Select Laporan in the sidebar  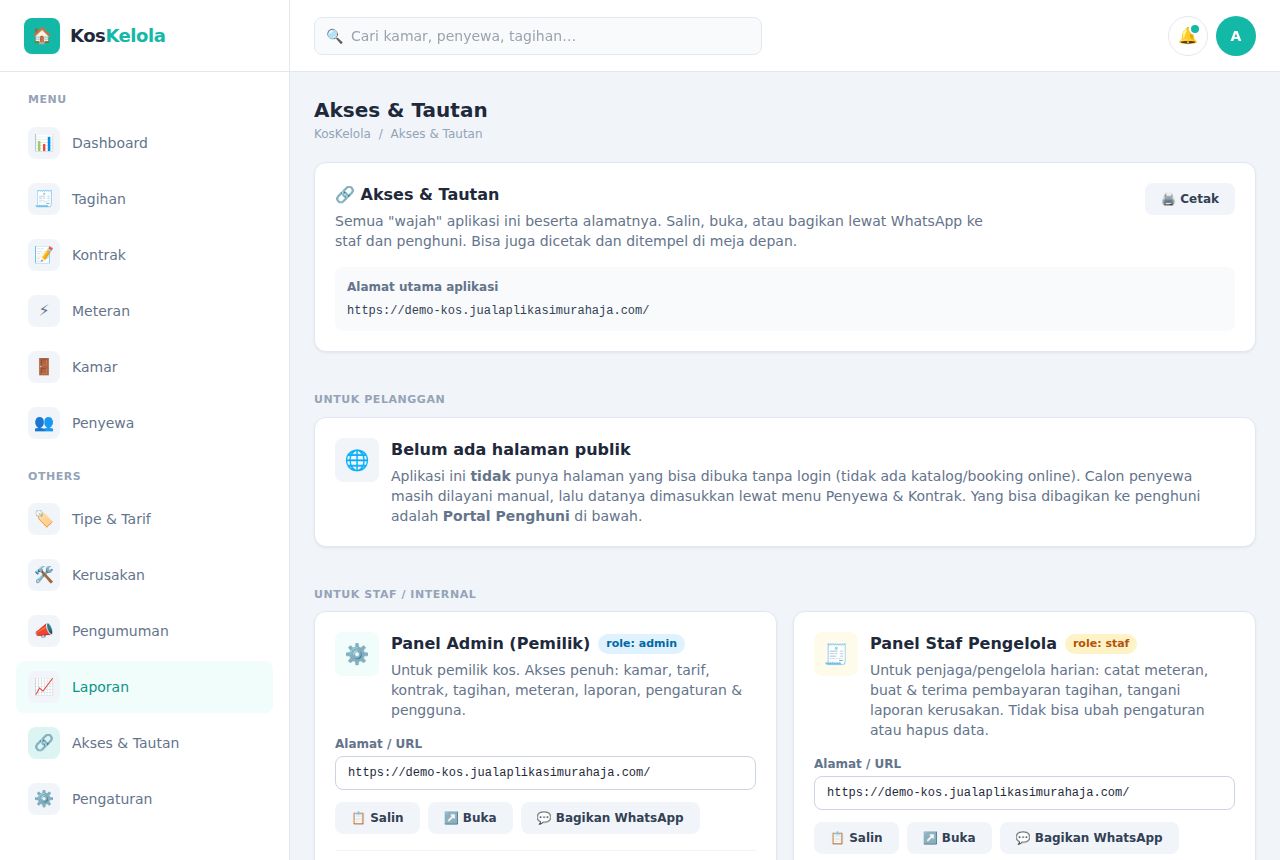[144, 687]
